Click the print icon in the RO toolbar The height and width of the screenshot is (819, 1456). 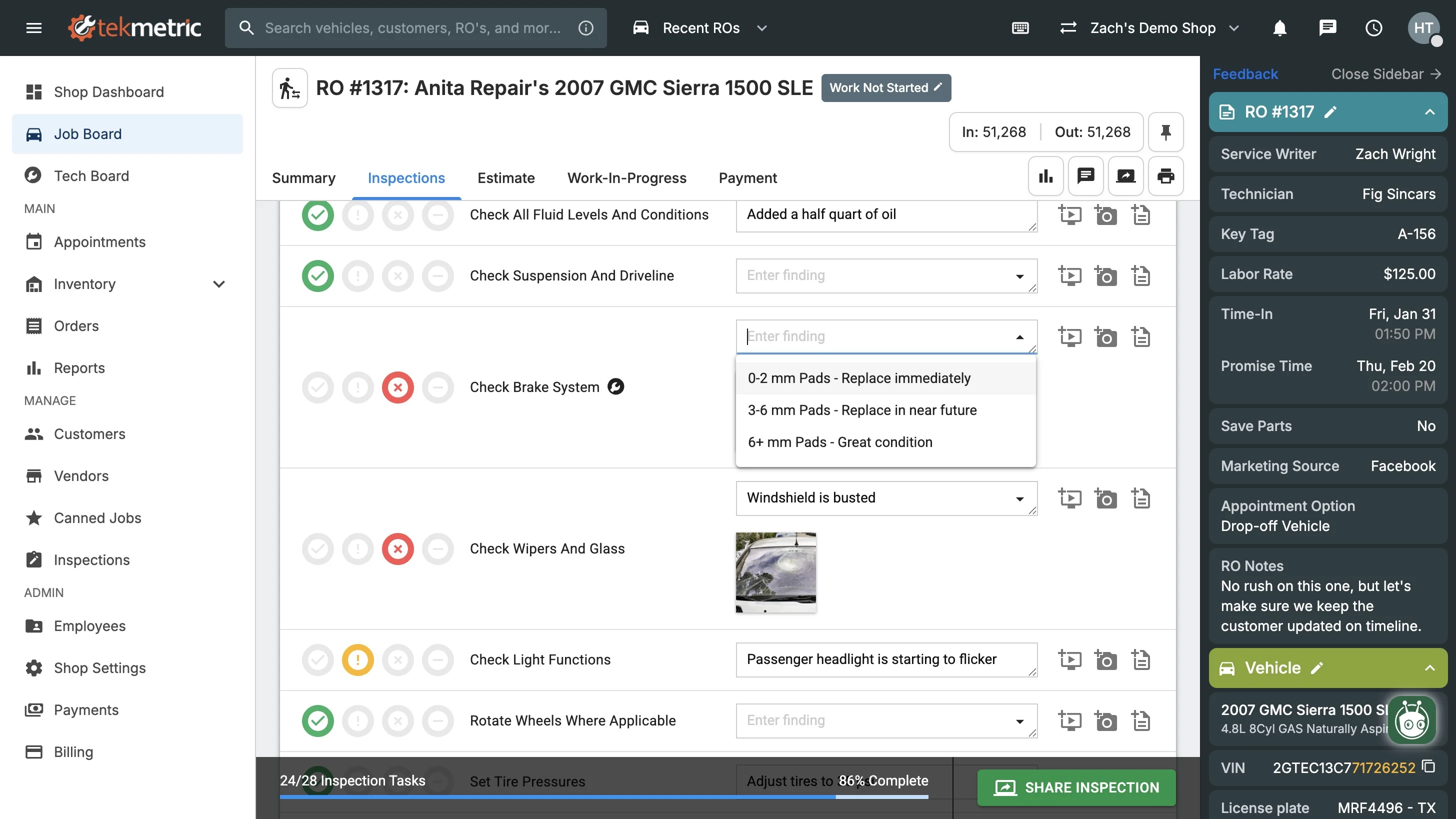tap(1165, 176)
